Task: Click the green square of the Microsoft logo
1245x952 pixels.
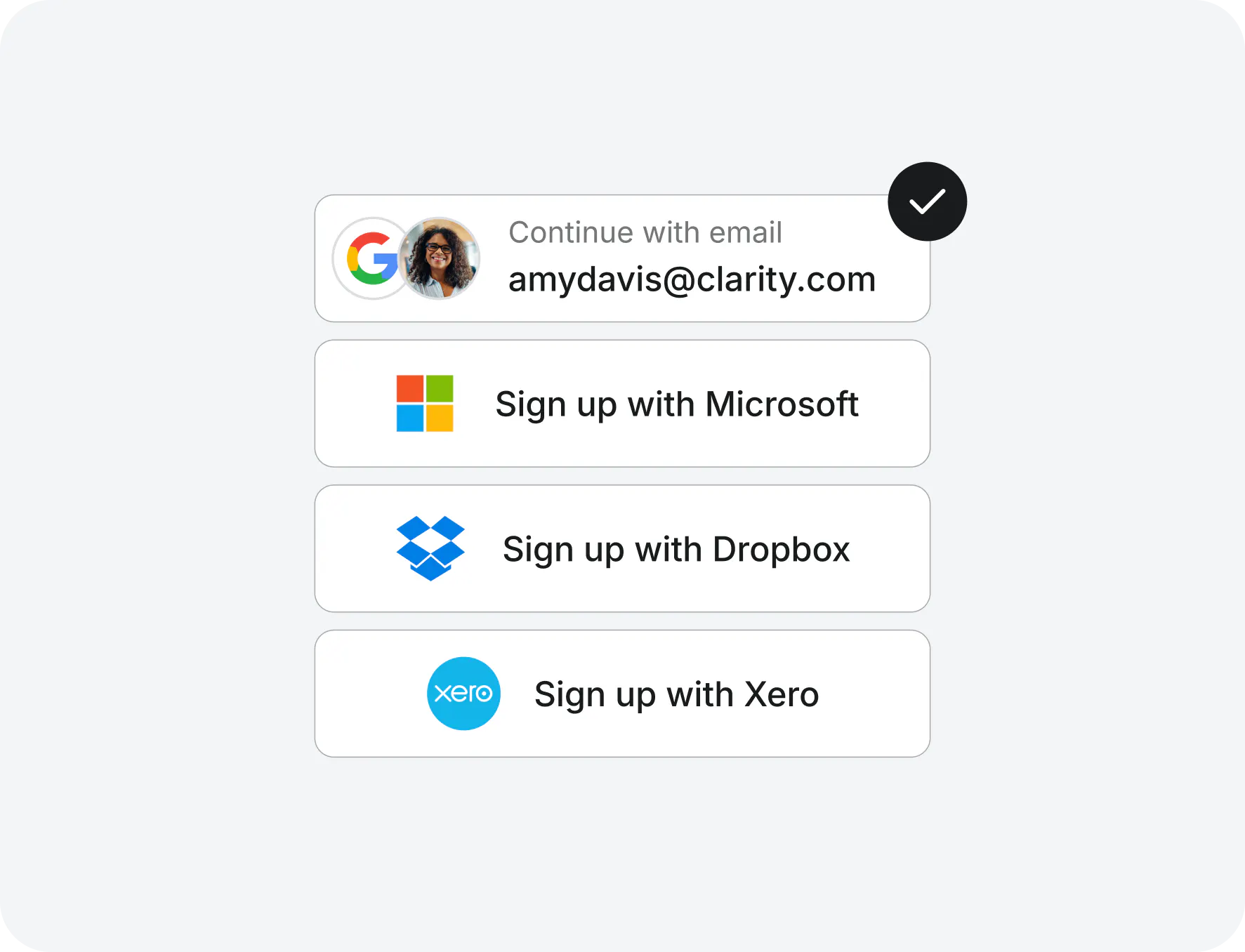Action: pos(440,388)
